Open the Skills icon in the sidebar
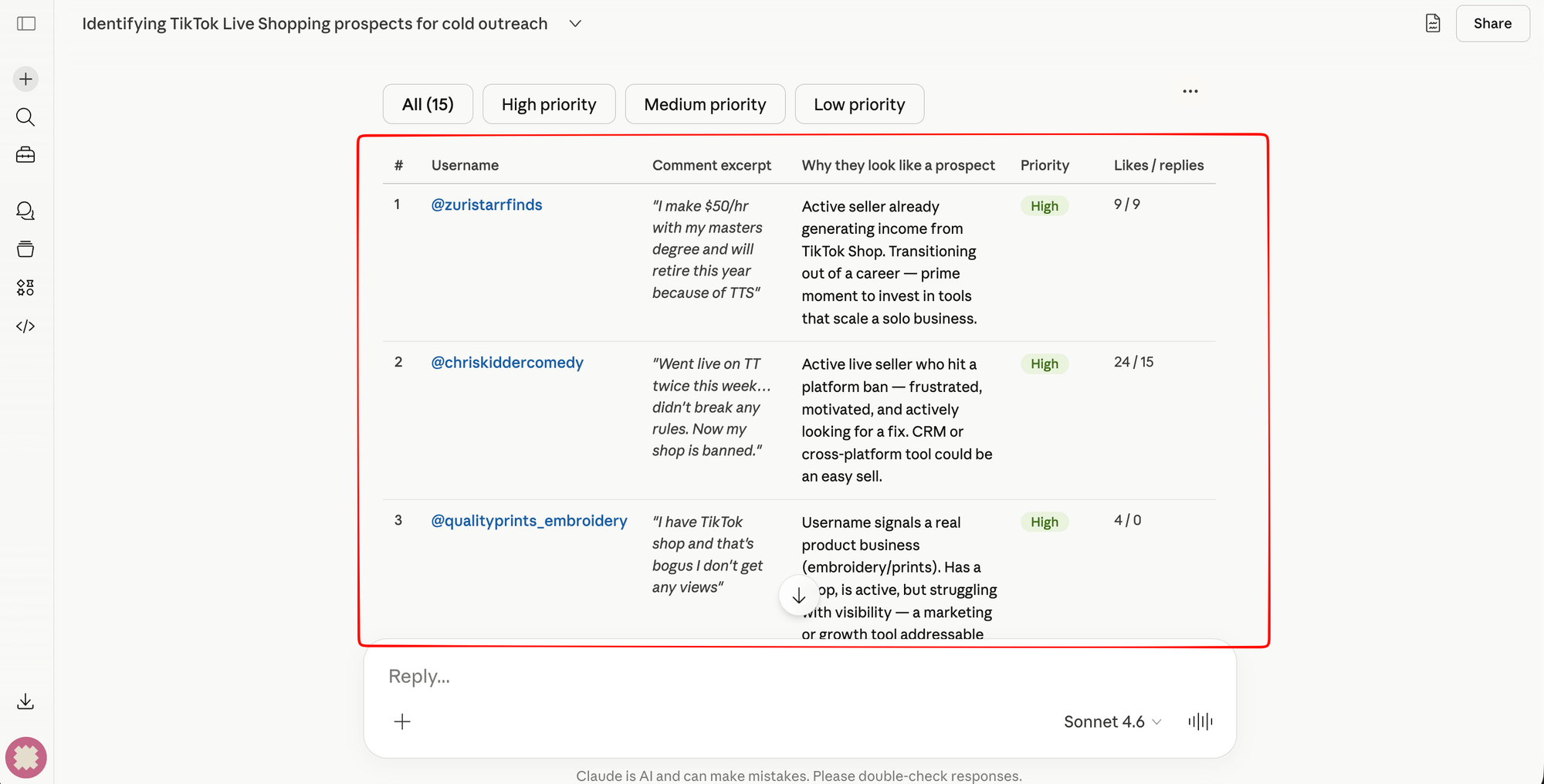The height and width of the screenshot is (784, 1544). [x=25, y=287]
